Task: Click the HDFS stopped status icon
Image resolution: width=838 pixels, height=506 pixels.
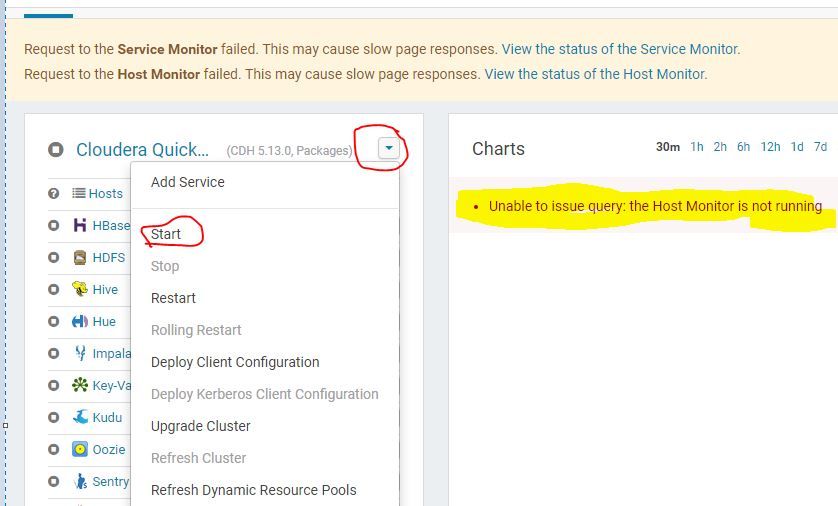Action: pos(53,258)
